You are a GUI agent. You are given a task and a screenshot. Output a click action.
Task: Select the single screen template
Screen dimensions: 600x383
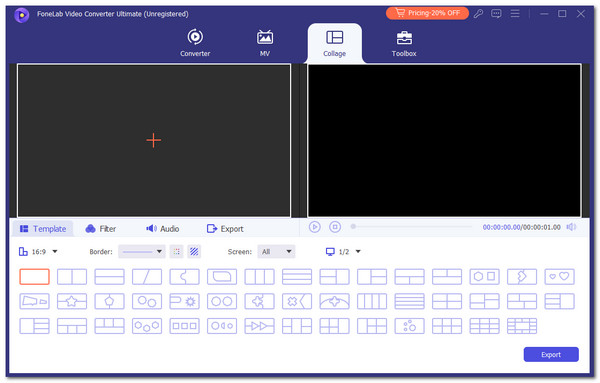[x=34, y=277]
